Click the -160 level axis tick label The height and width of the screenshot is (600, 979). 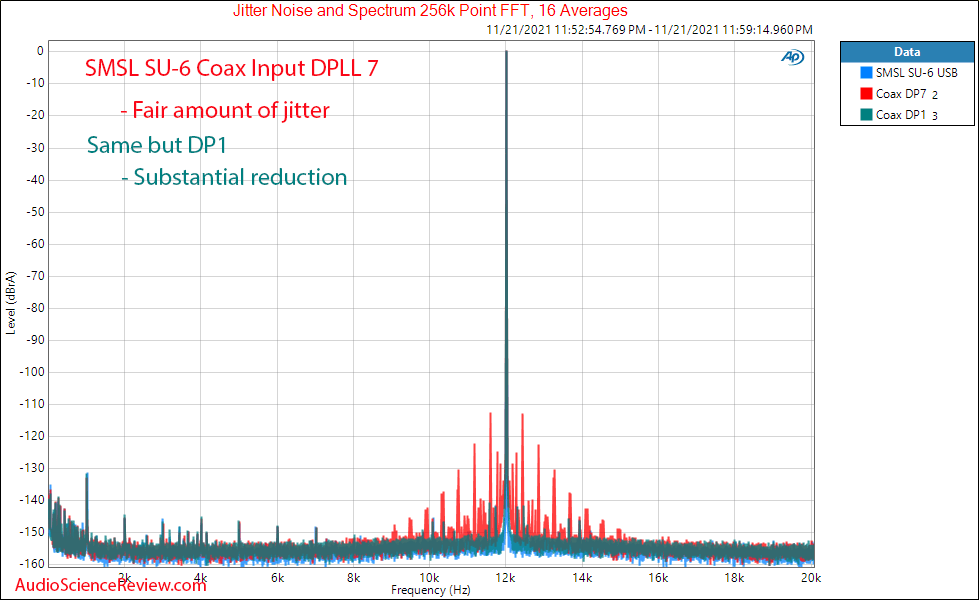click(x=32, y=564)
